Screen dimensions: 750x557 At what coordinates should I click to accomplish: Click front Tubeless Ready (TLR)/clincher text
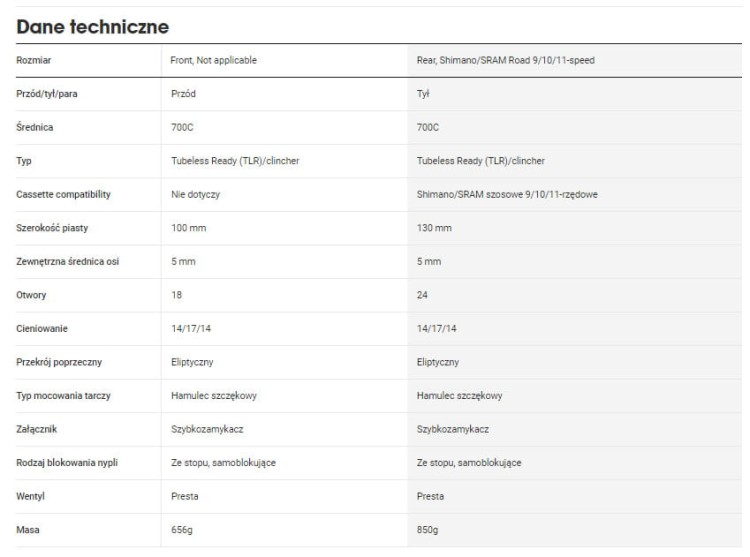click(235, 161)
